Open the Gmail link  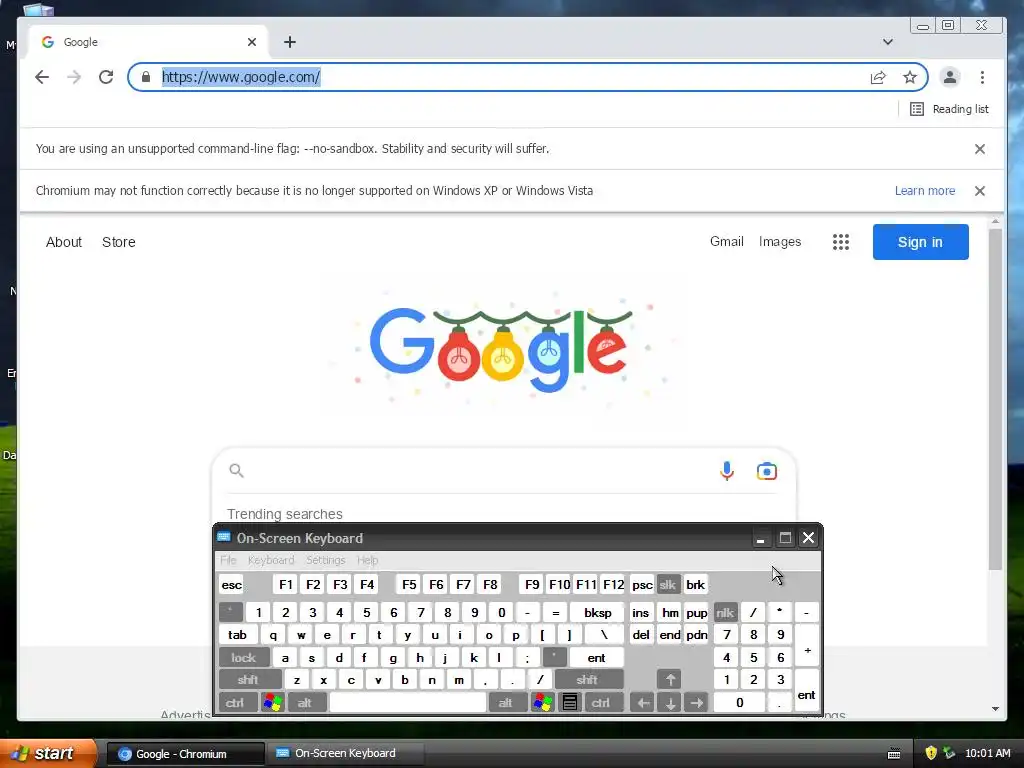tap(726, 242)
